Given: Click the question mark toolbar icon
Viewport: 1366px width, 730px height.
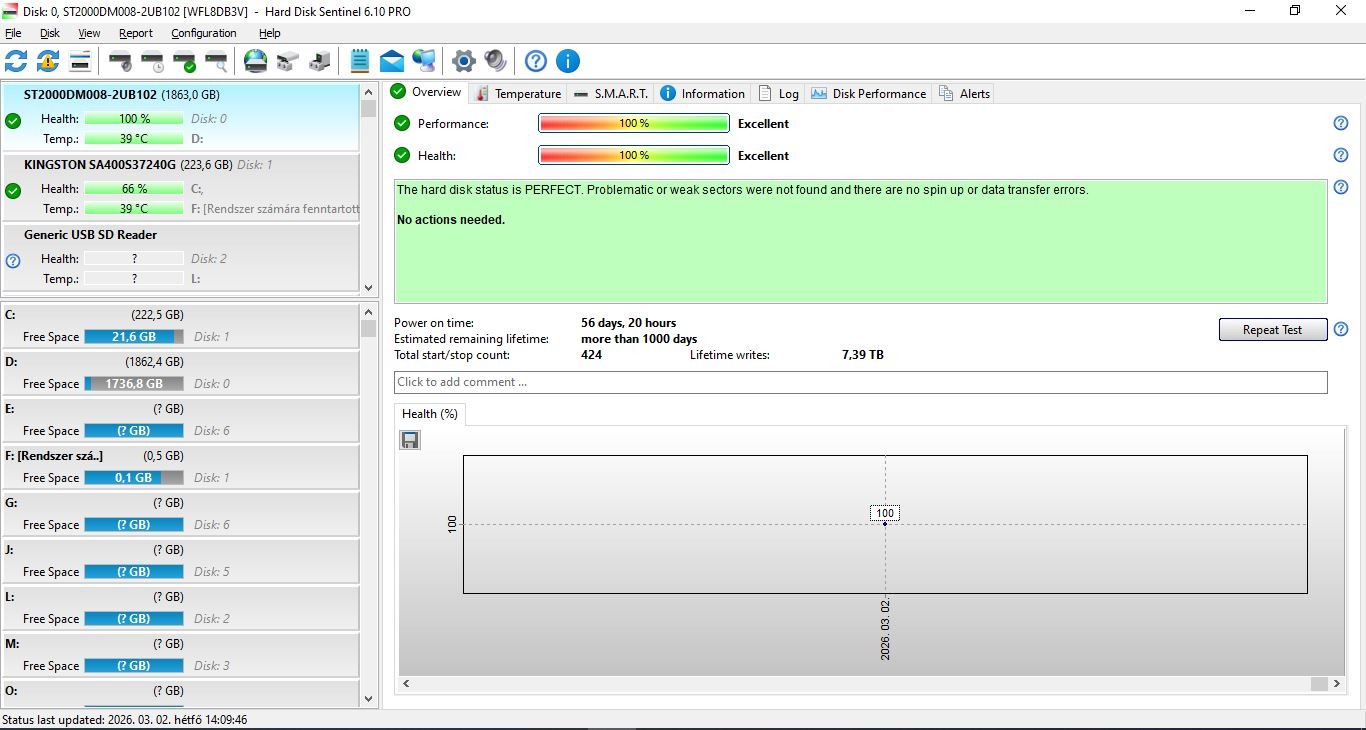Looking at the screenshot, I should [536, 61].
